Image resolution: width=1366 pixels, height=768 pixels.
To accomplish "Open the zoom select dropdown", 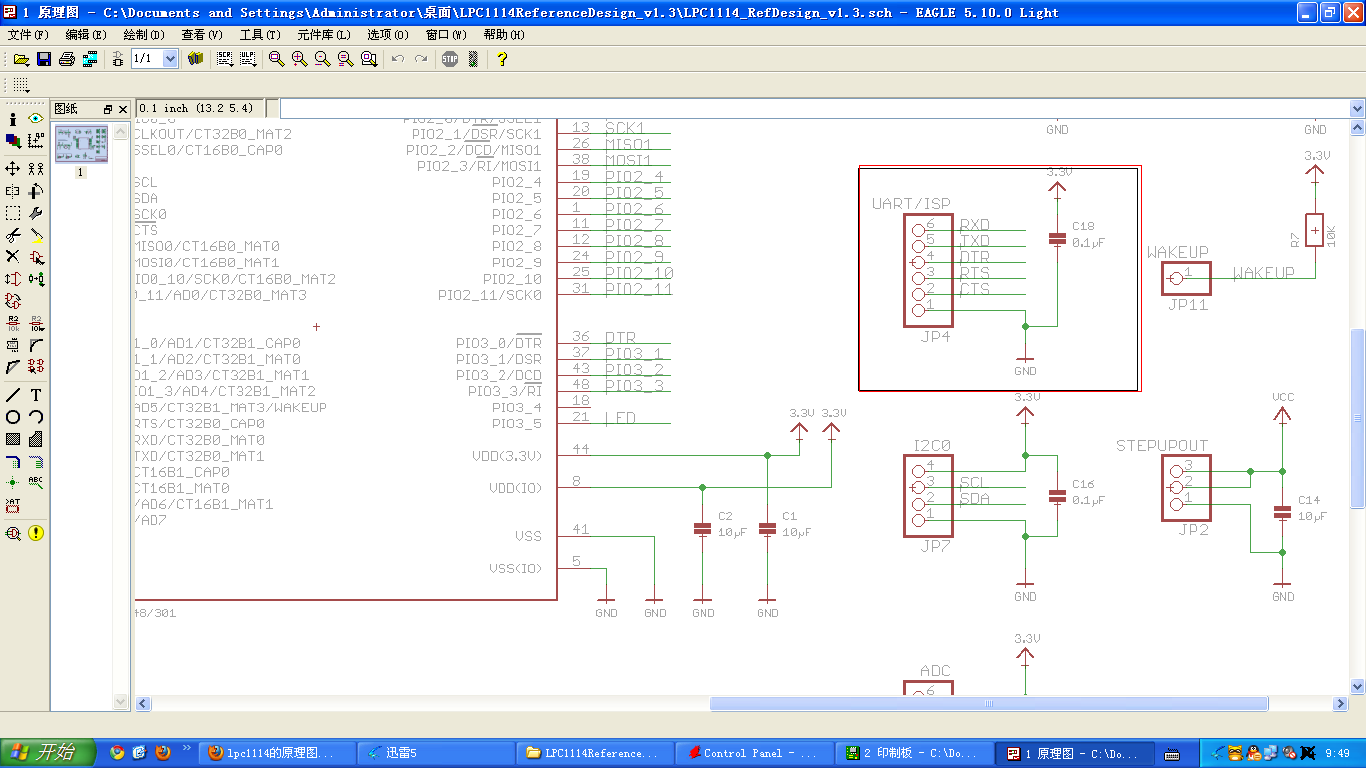I will [369, 59].
